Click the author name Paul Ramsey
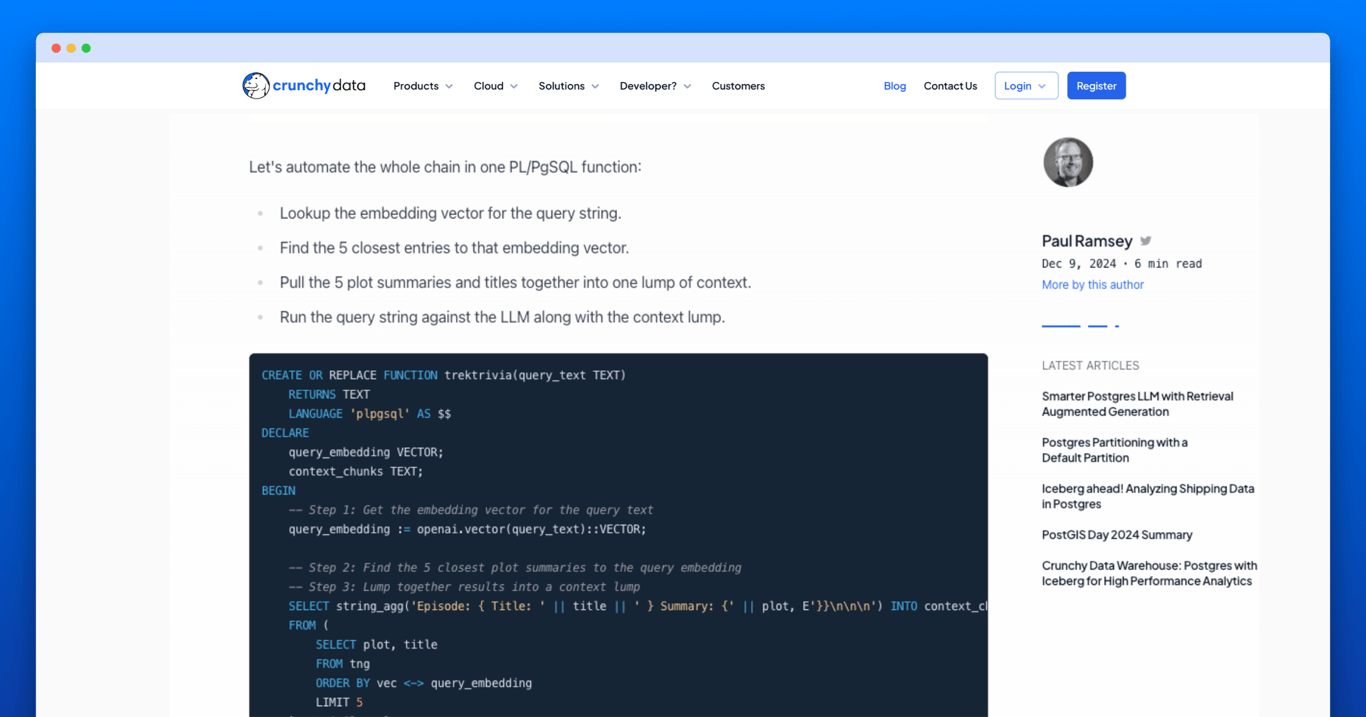 (x=1087, y=240)
